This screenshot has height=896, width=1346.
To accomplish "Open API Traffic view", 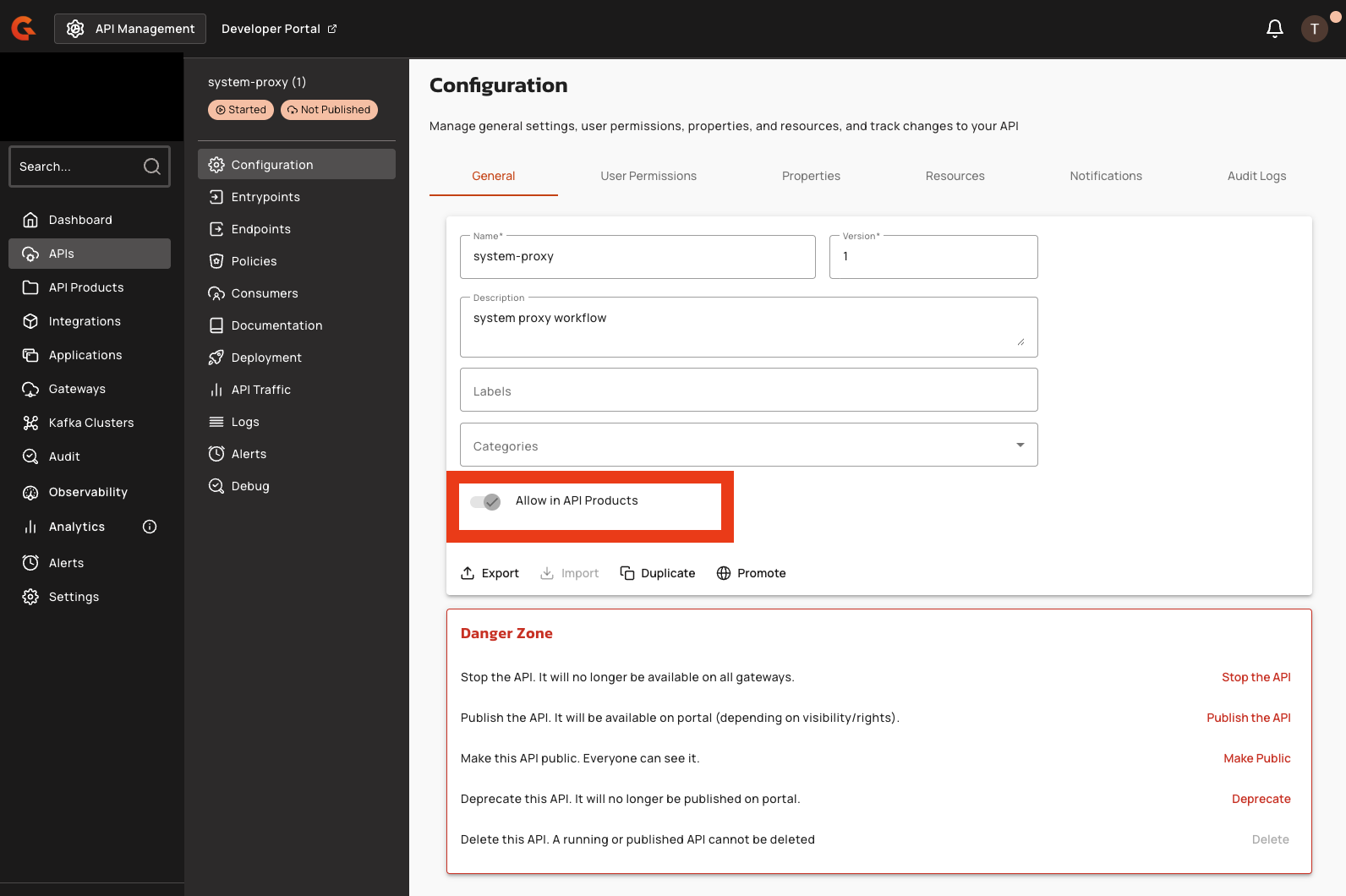I will coord(260,390).
